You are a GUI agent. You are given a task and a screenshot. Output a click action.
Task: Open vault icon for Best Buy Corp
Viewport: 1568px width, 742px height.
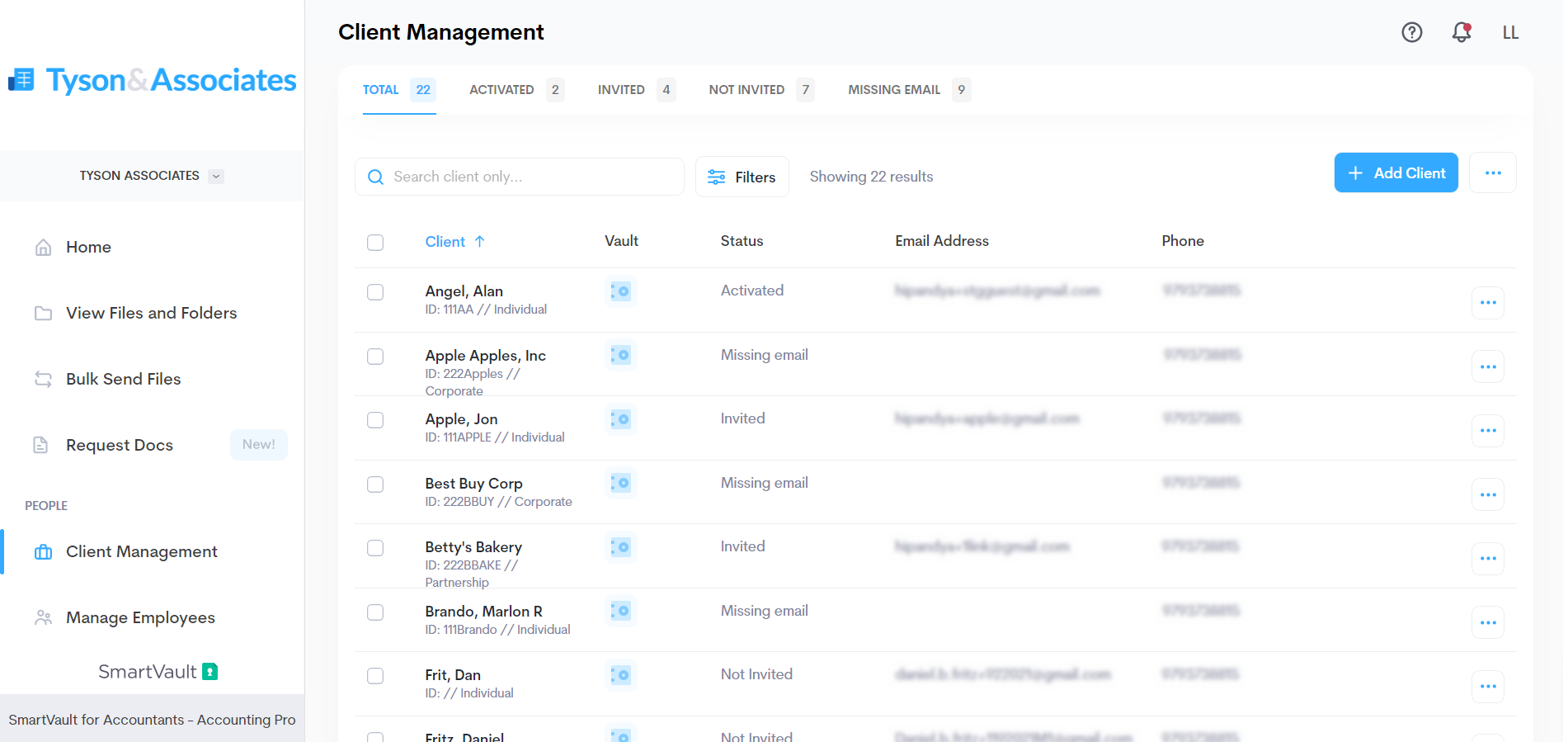click(x=620, y=484)
